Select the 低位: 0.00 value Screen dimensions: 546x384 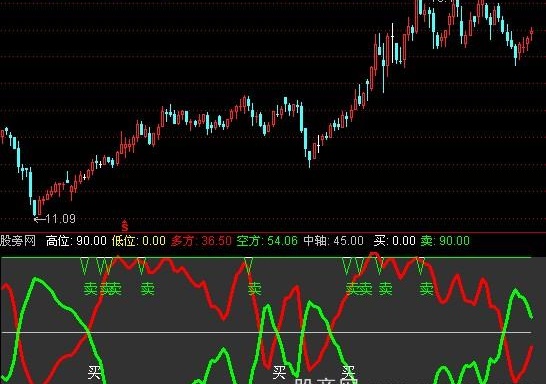[139, 241]
